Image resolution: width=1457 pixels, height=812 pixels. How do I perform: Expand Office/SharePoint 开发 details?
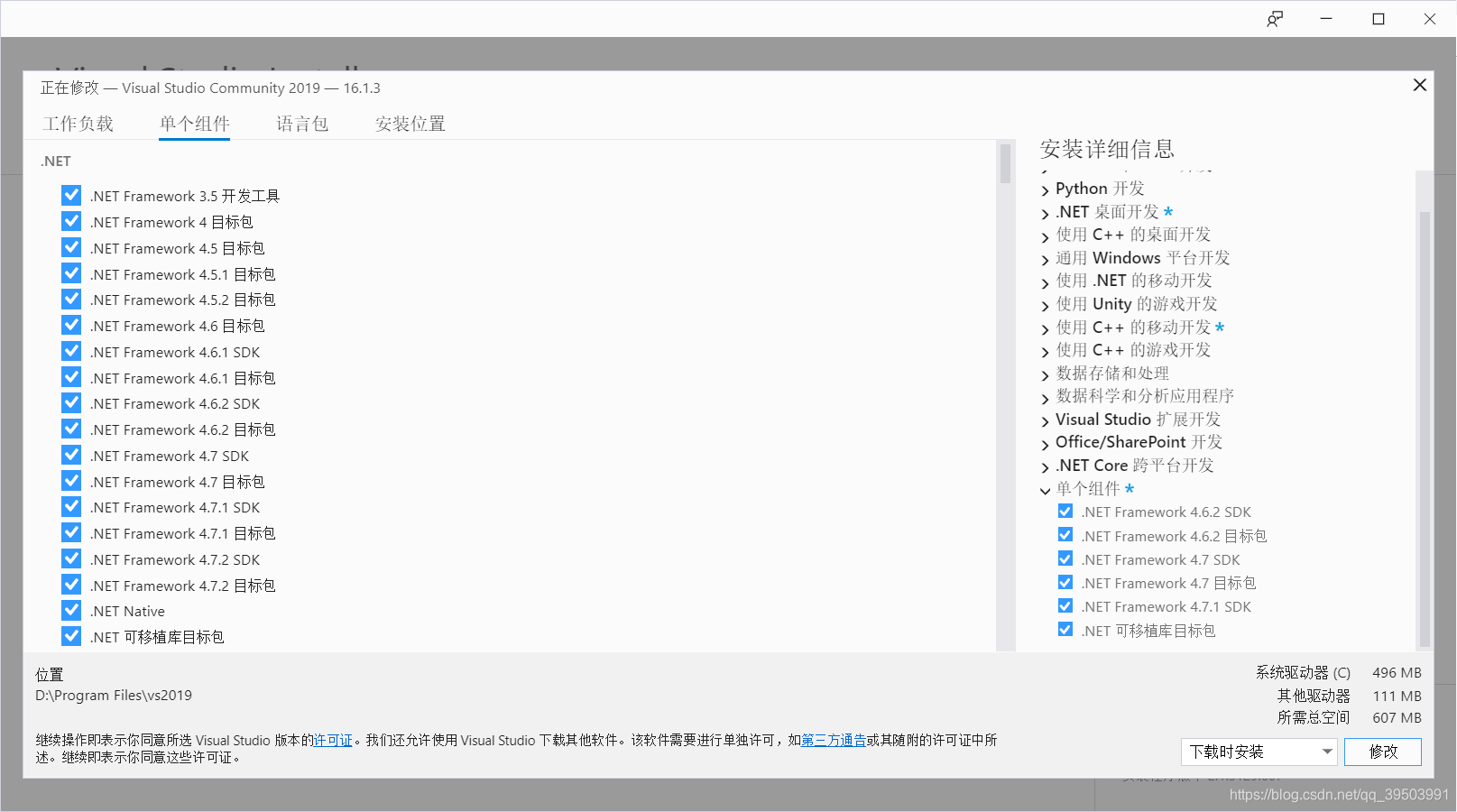(x=1046, y=444)
